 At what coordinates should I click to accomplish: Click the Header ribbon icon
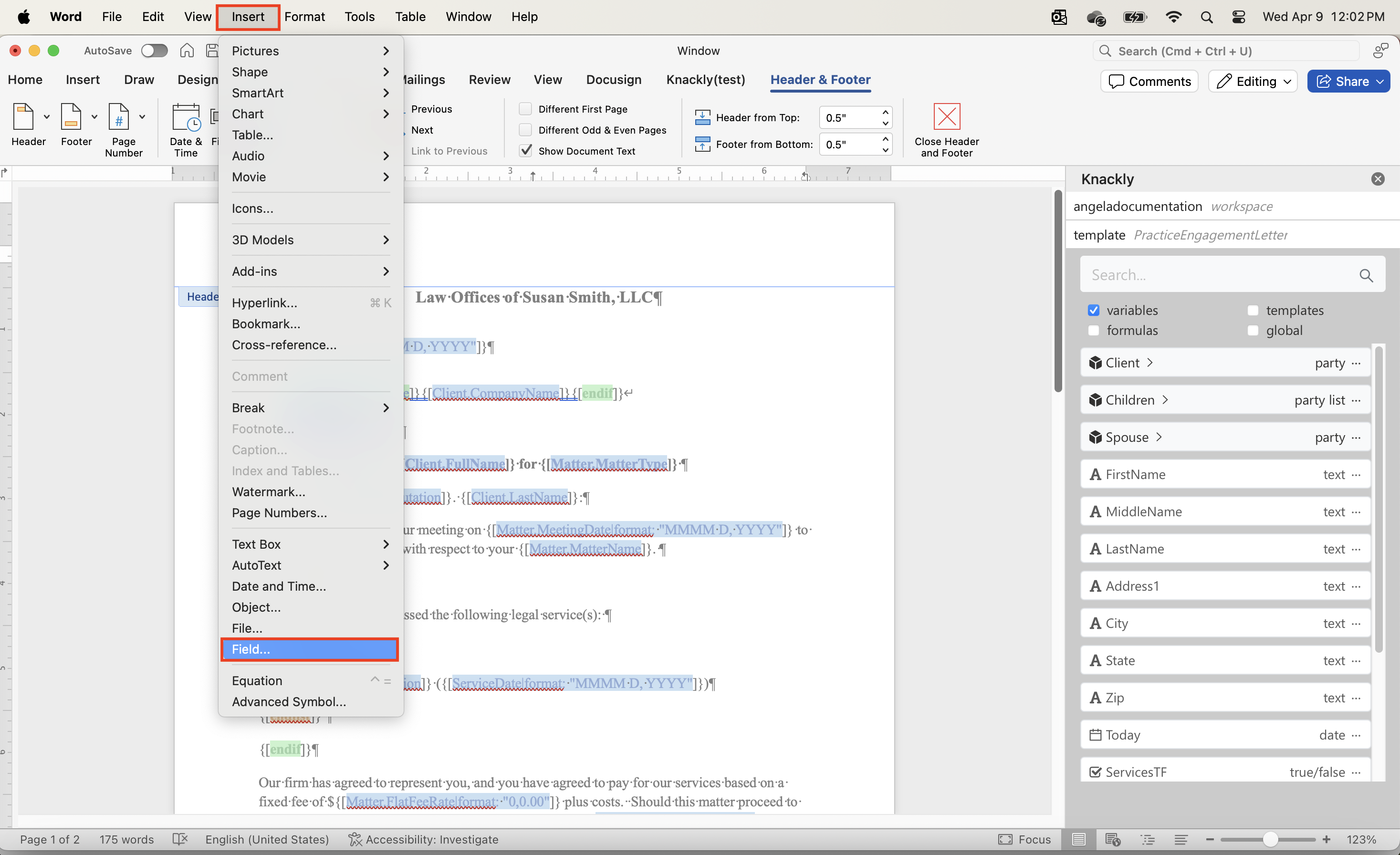pyautogui.click(x=23, y=117)
